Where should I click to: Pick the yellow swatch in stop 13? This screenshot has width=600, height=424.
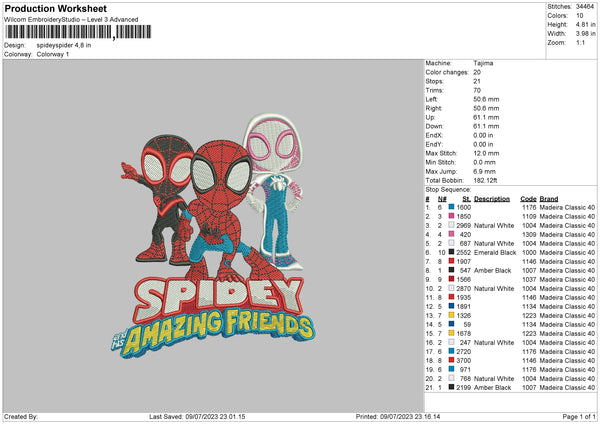pos(452,315)
